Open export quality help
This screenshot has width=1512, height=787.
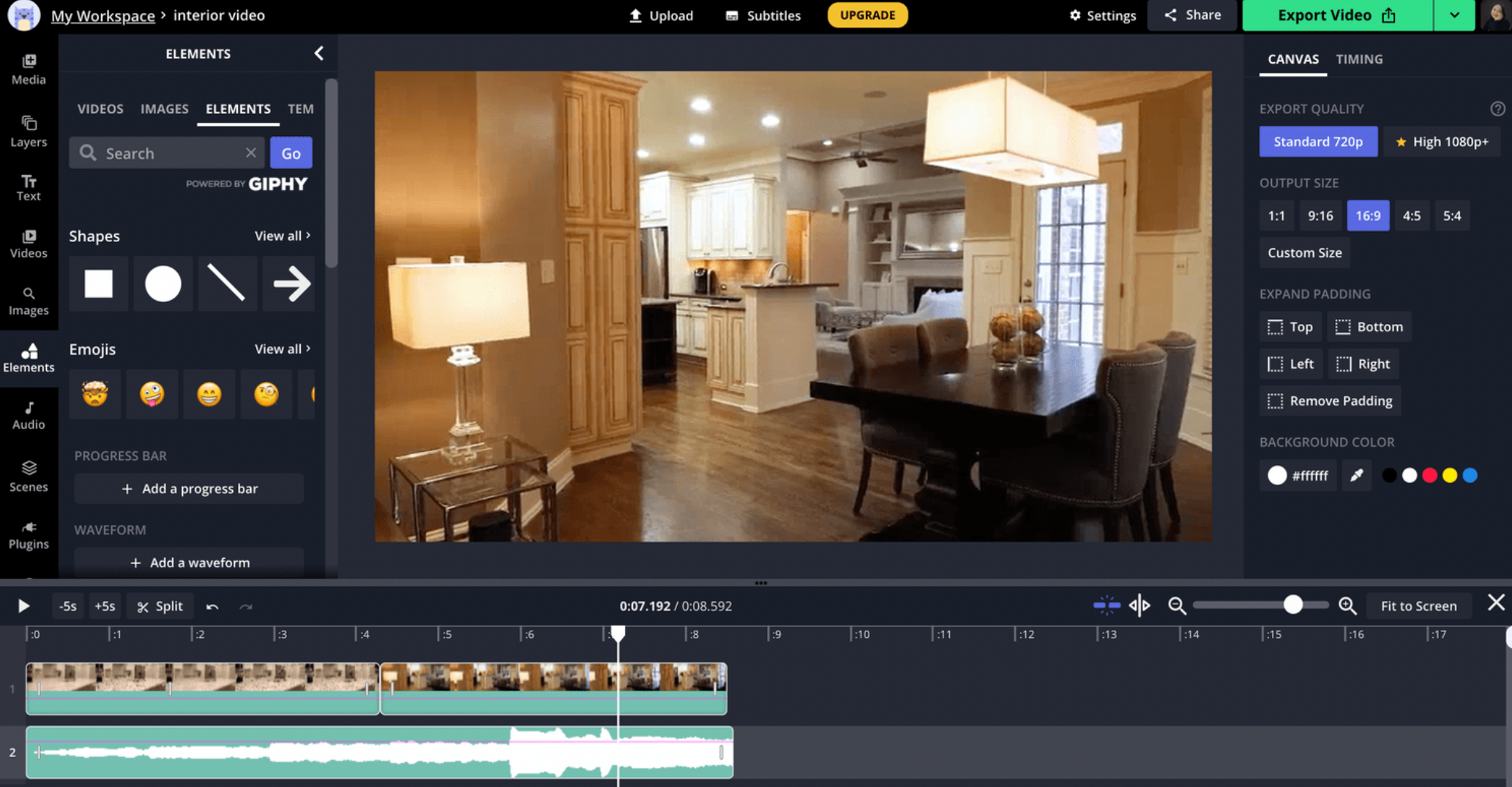point(1497,109)
